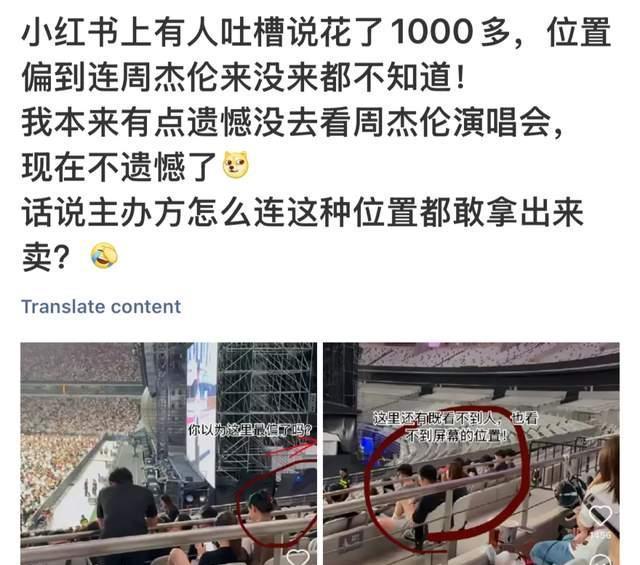This screenshot has width=640, height=565.
Task: Click the red arrow in left photo
Action: click(x=292, y=448)
